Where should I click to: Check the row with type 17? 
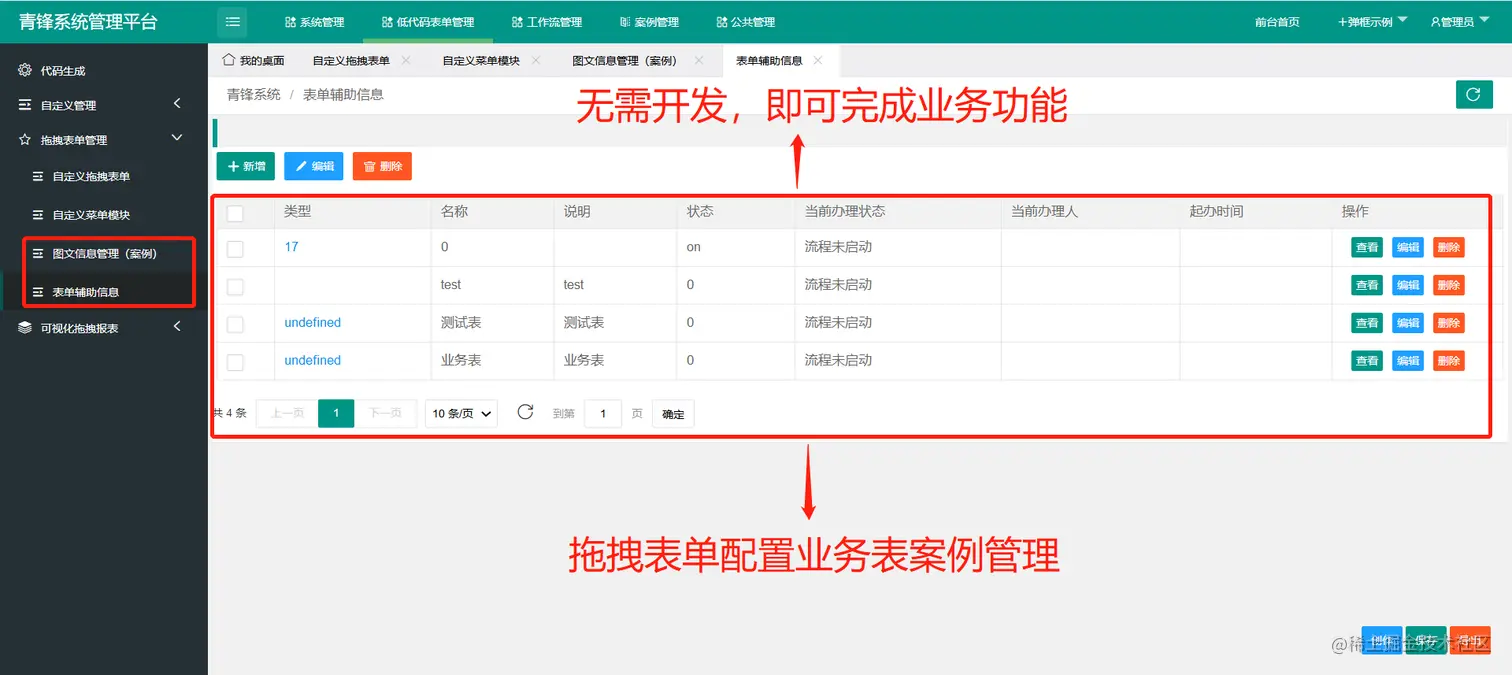235,248
